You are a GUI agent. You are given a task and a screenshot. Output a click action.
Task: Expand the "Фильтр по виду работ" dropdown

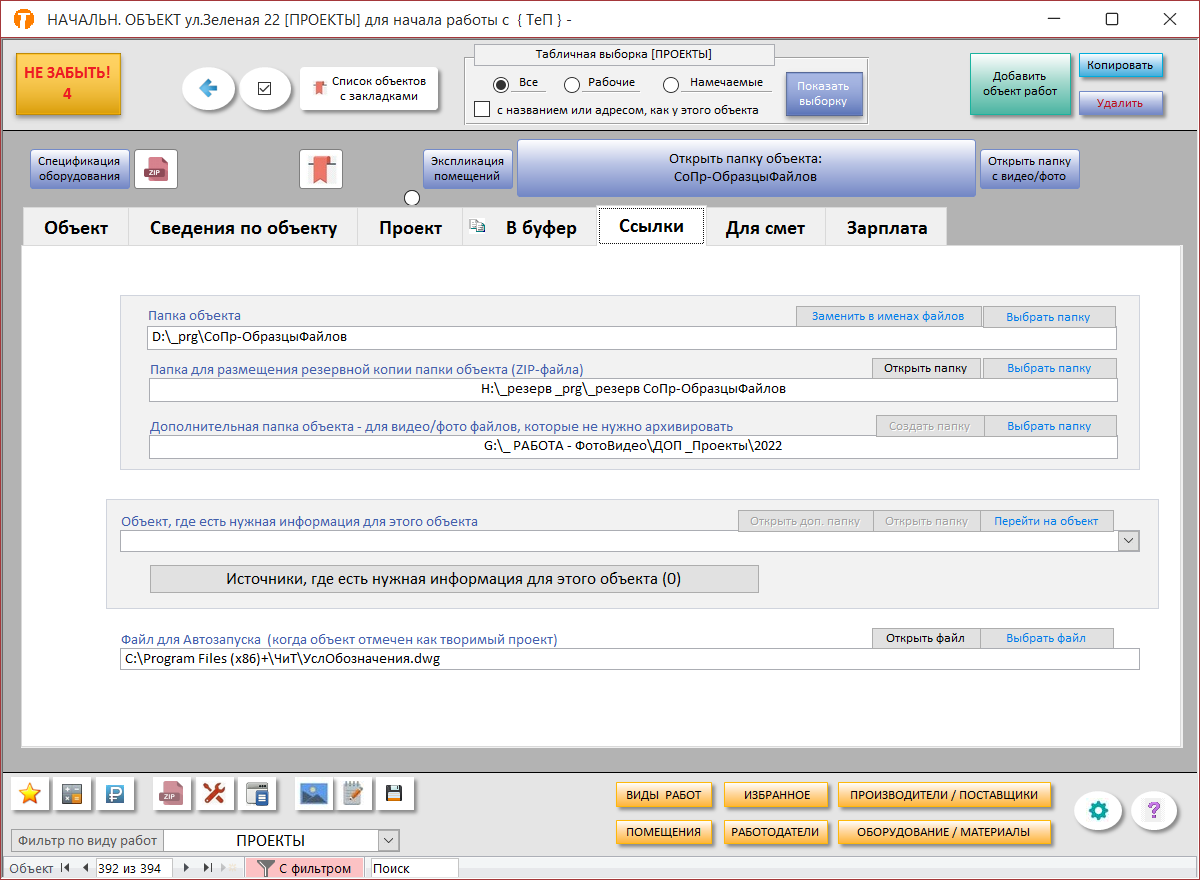click(x=389, y=841)
